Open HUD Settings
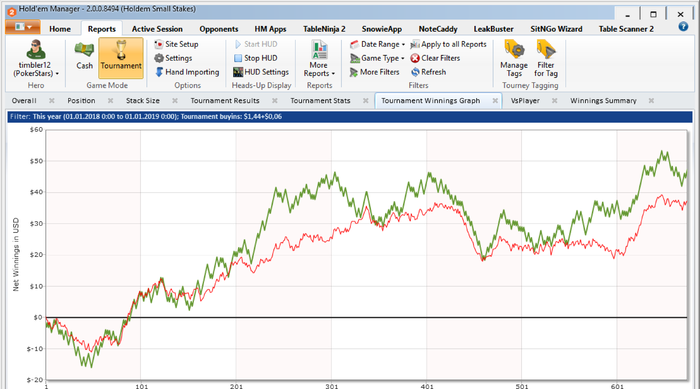 pos(261,72)
